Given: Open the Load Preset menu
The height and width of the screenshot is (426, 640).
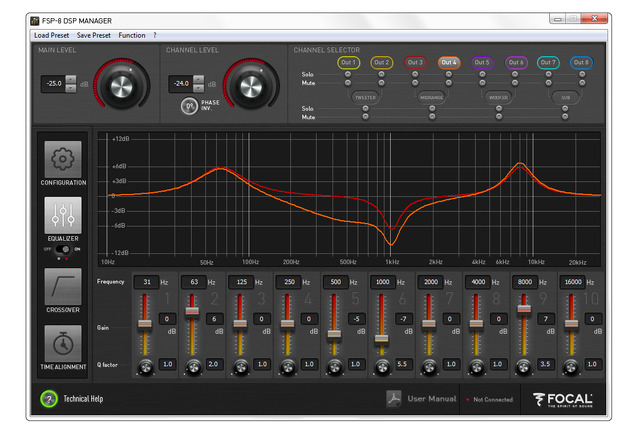Looking at the screenshot, I should pos(51,35).
